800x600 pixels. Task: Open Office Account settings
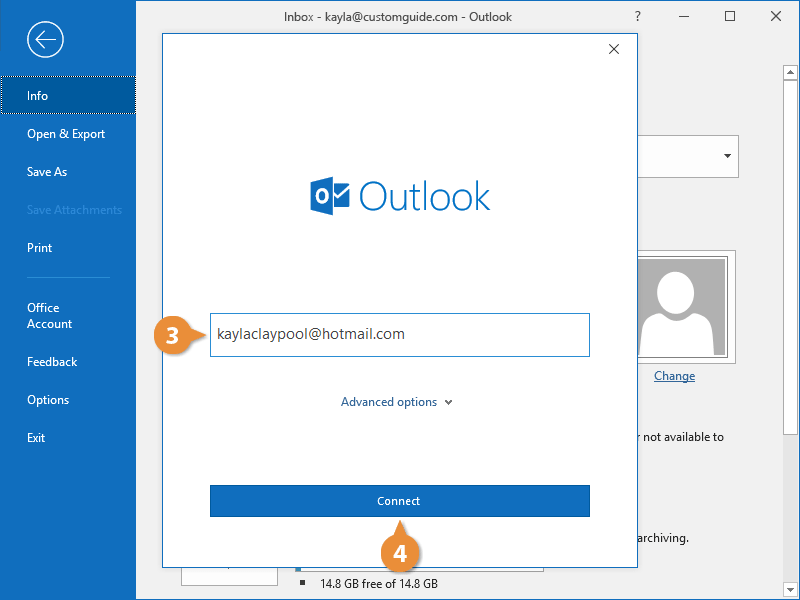pyautogui.click(x=49, y=316)
